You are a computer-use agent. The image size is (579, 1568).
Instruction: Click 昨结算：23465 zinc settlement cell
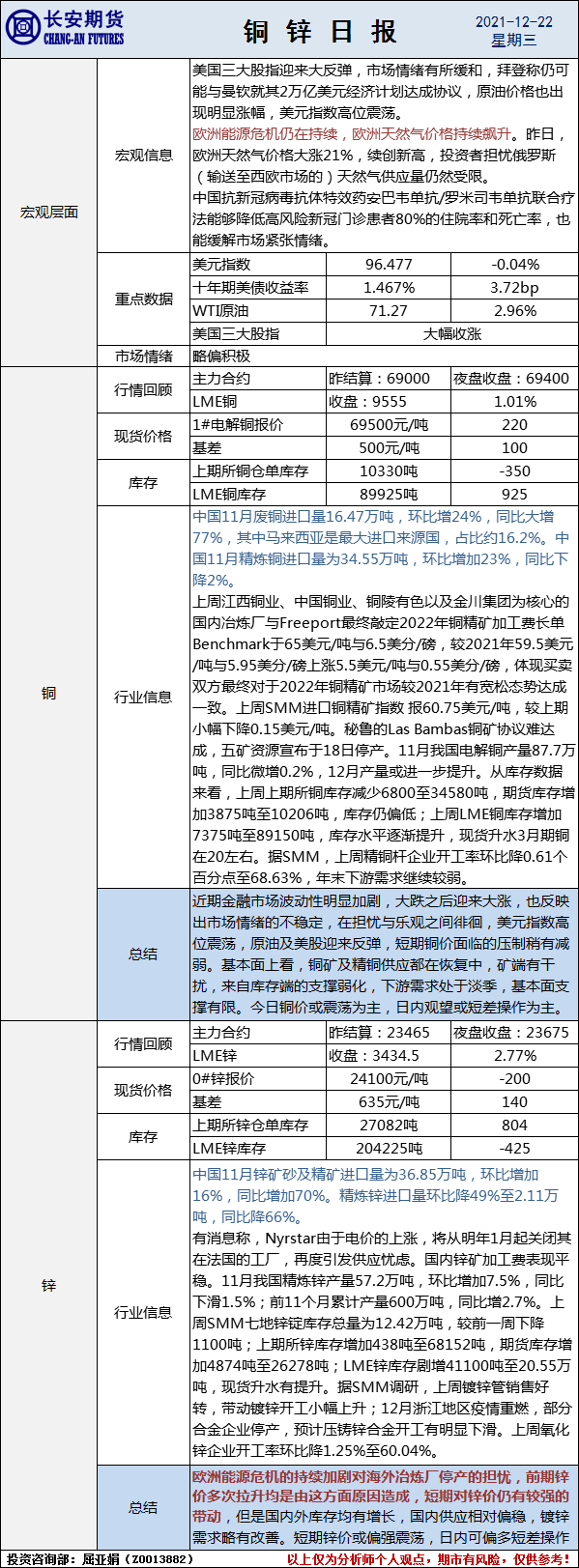click(x=389, y=1033)
